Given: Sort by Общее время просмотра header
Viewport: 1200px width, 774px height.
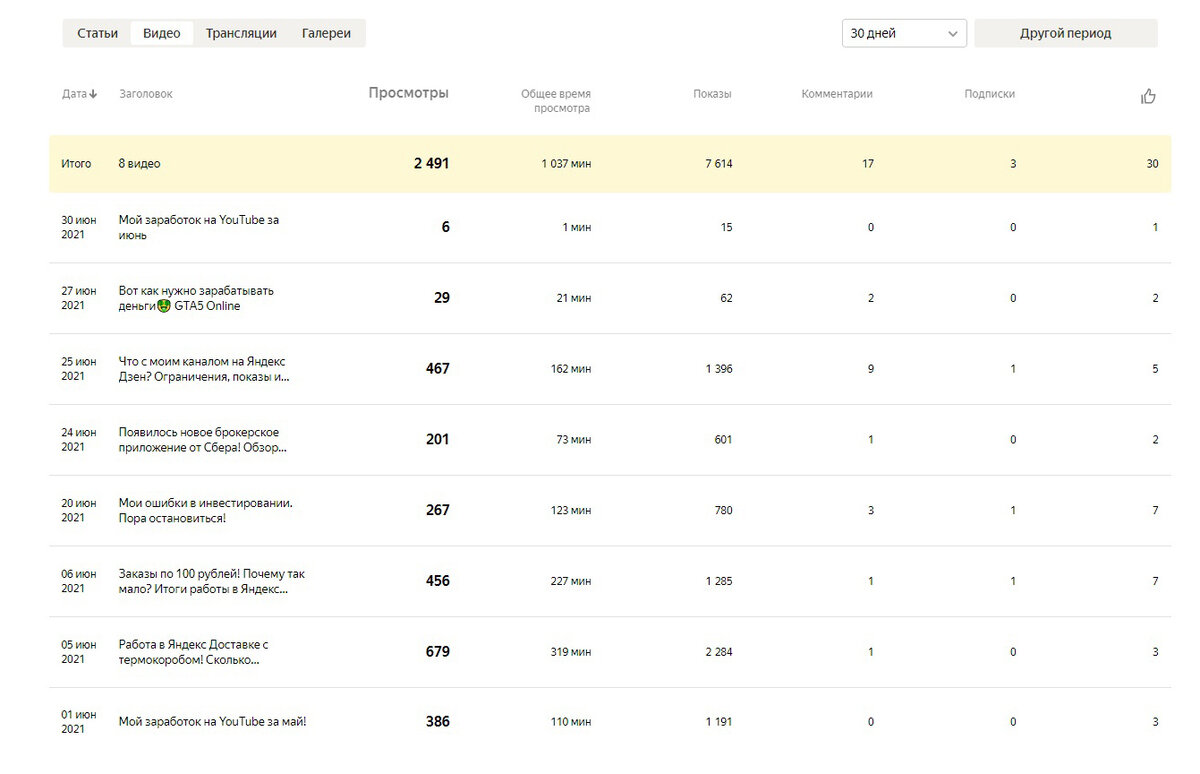Looking at the screenshot, I should [555, 101].
